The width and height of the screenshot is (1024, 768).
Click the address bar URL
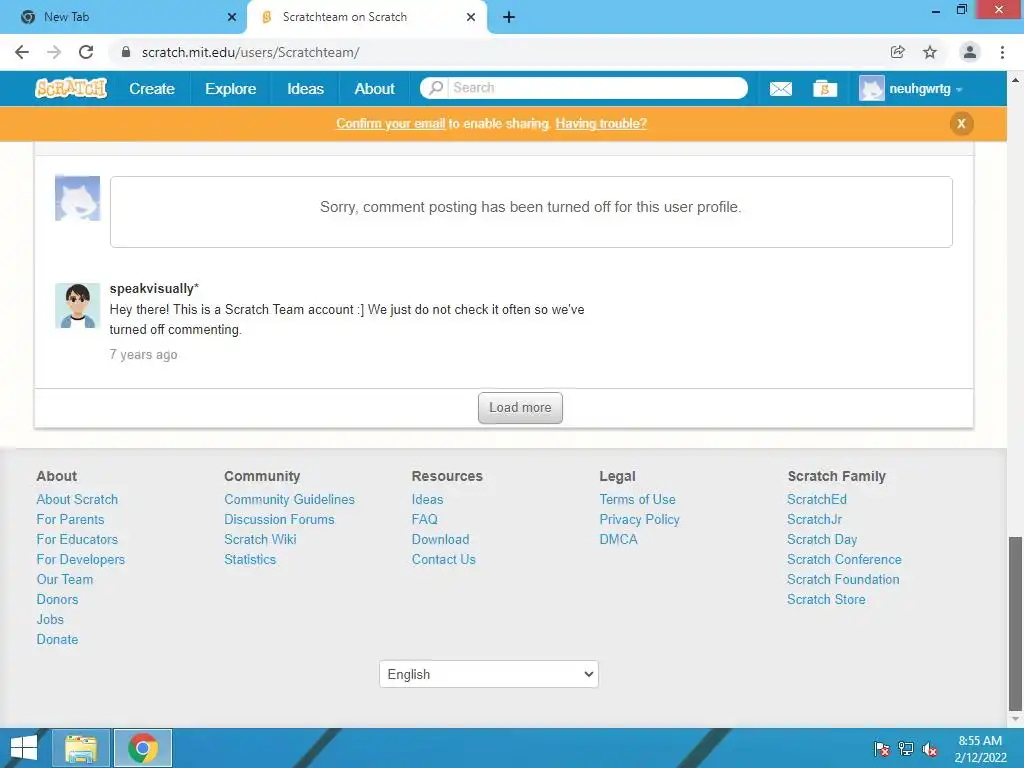coord(251,52)
